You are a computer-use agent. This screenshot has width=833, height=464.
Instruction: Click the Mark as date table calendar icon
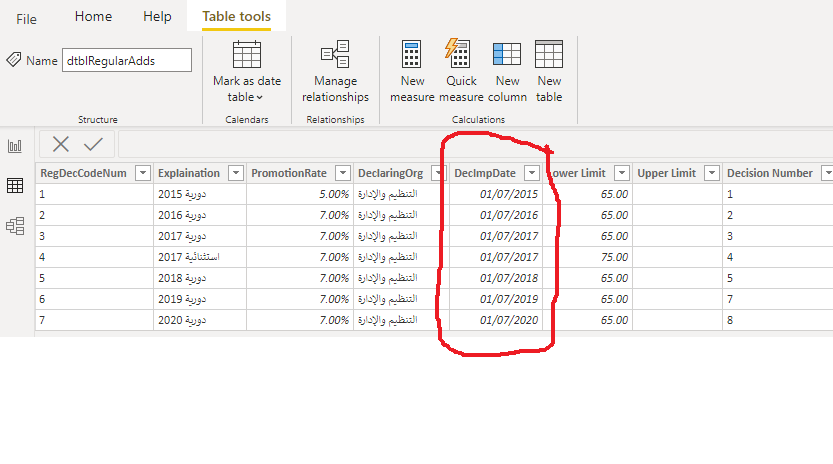pyautogui.click(x=247, y=54)
